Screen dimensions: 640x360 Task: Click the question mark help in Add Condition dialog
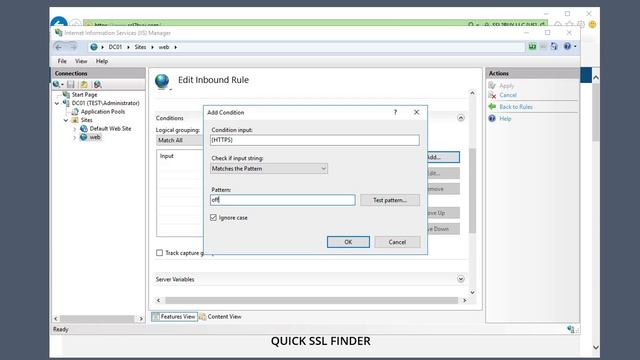click(395, 112)
